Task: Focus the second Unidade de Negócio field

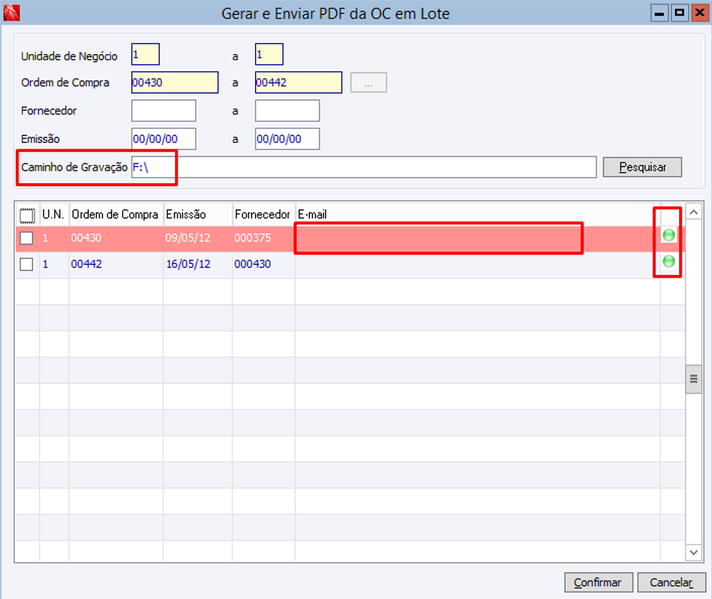Action: tap(269, 54)
